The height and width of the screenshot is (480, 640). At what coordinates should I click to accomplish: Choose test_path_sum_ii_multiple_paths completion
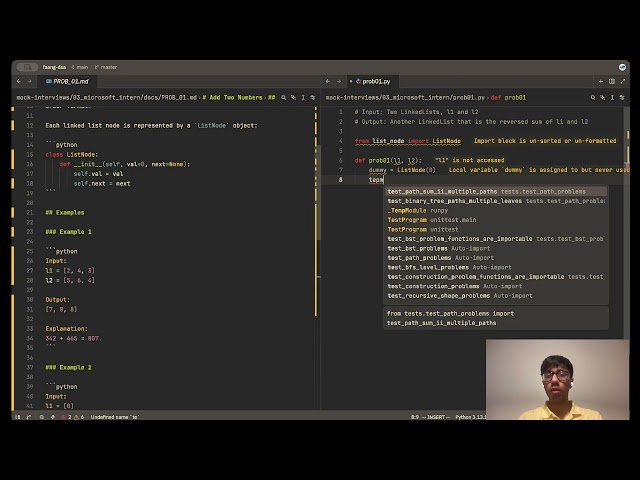pyautogui.click(x=496, y=191)
